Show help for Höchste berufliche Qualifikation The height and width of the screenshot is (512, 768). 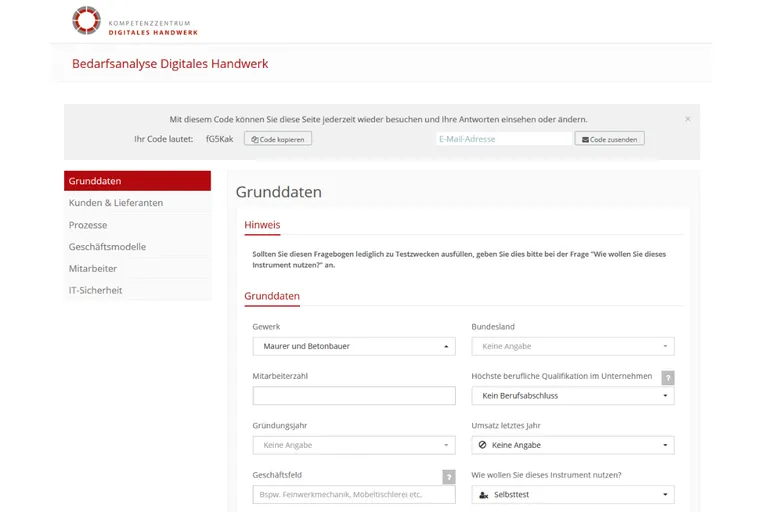[668, 378]
